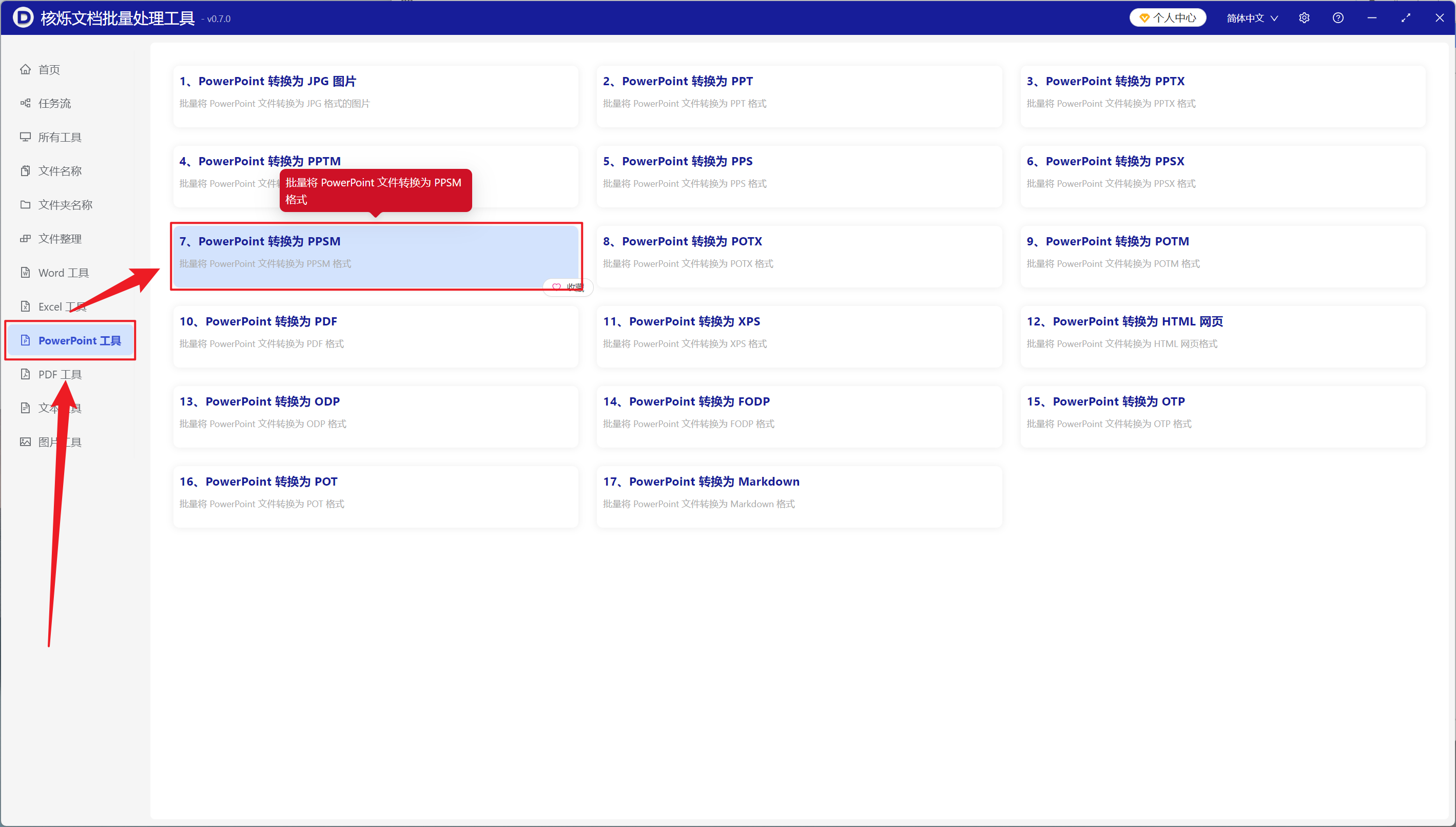Open the help question mark icon
This screenshot has height=827, width=1456.
coord(1338,17)
